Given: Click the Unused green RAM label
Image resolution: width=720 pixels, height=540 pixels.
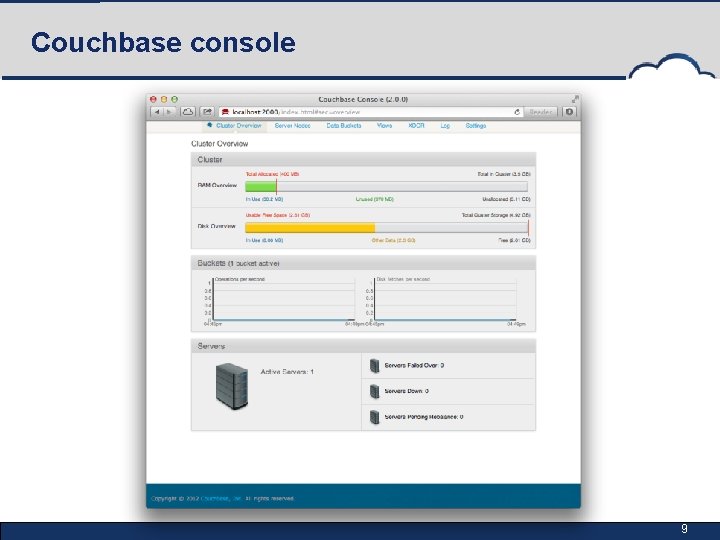Looking at the screenshot, I should tap(375, 199).
